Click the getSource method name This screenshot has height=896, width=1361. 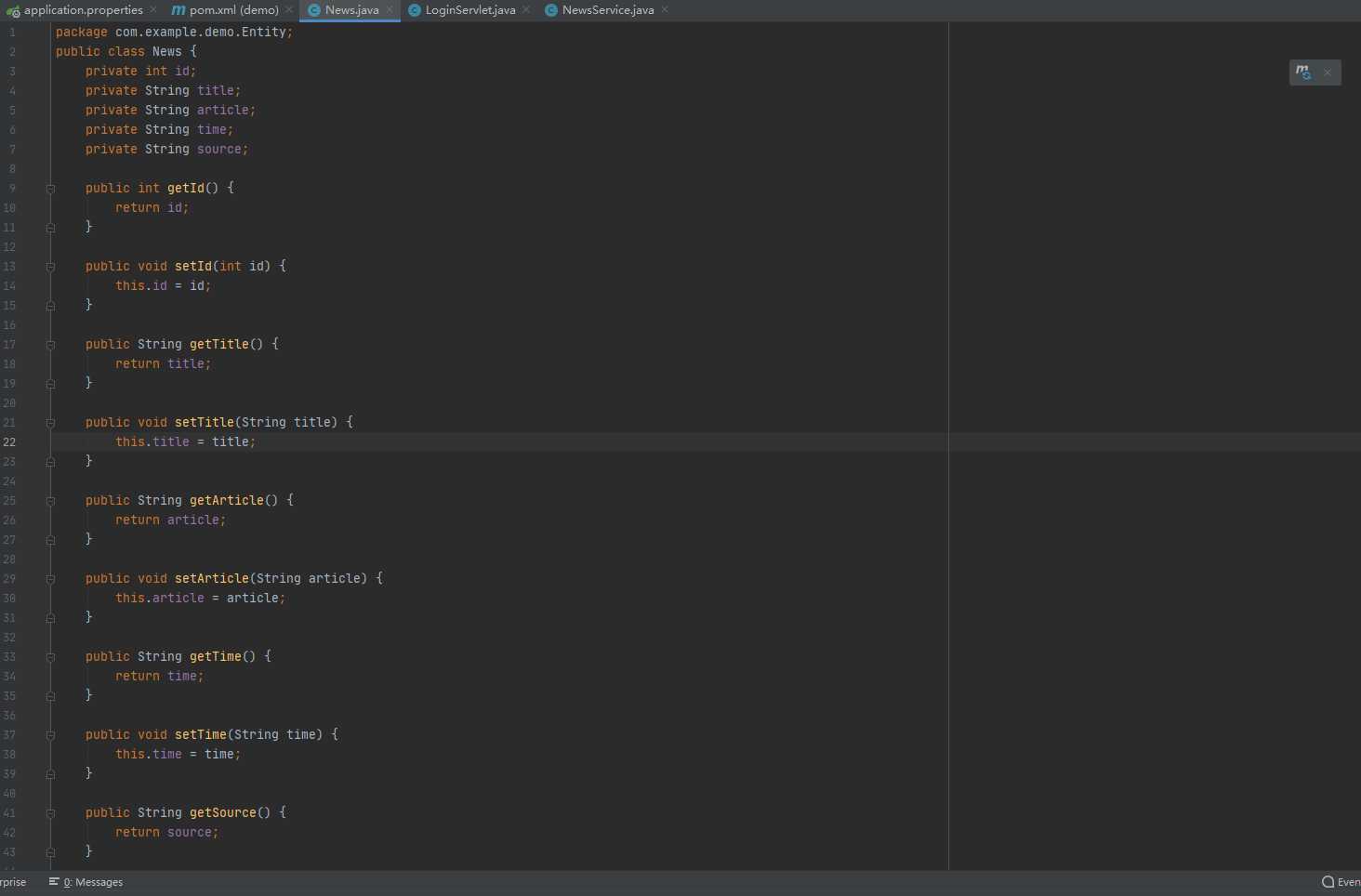(x=223, y=812)
